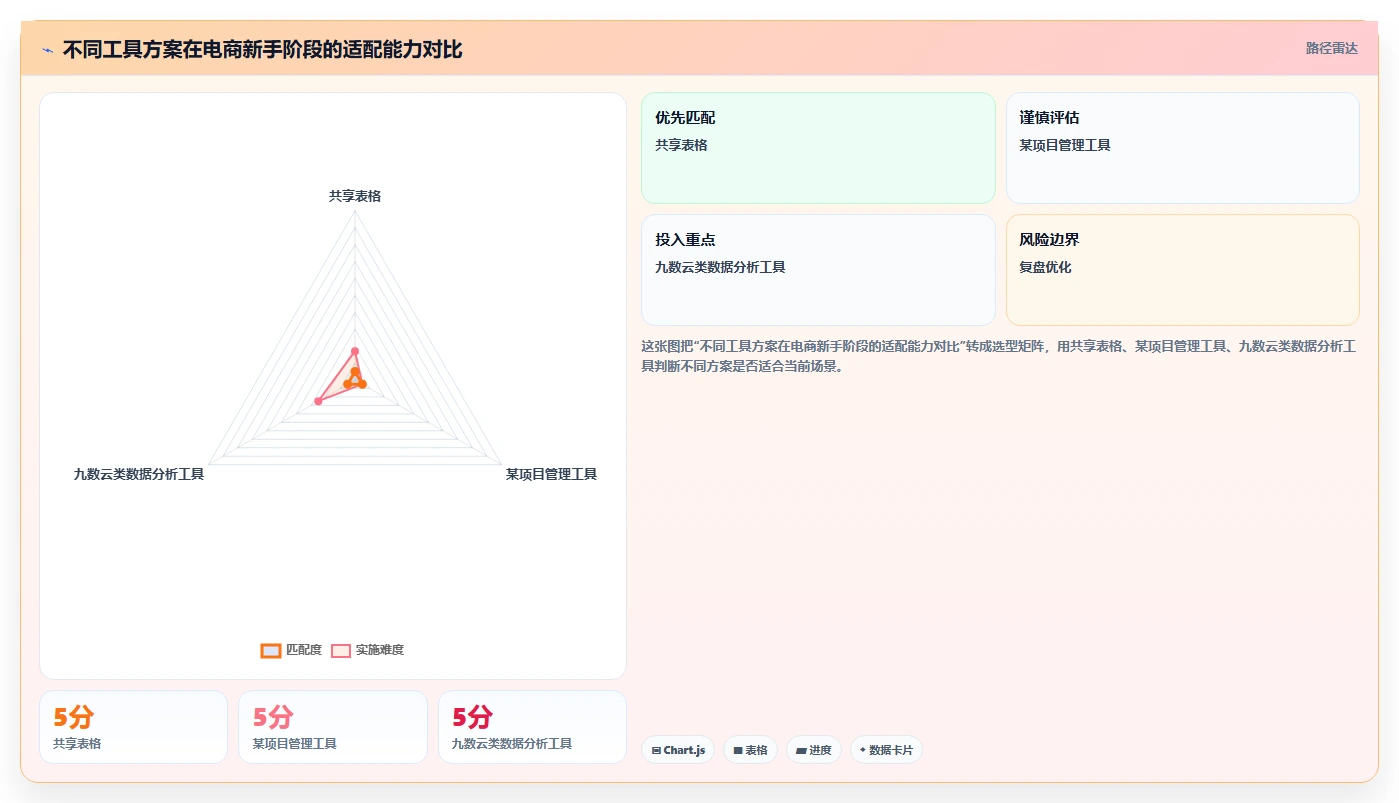Toggle the 匹配度 legend item
Screen dimensions: 1399x803
[291, 650]
